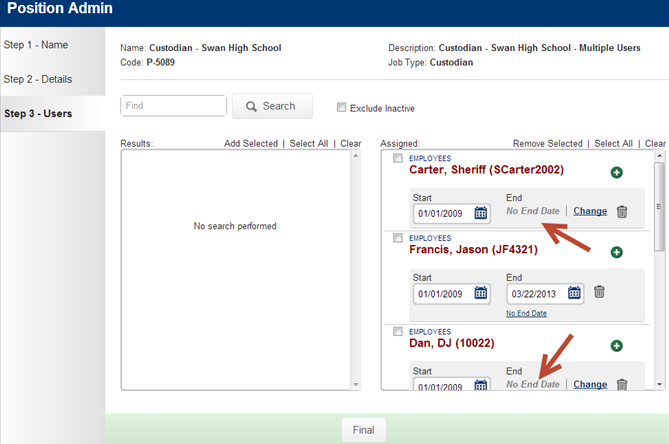
Task: Open start date calendar for Dan, DJ
Action: 481,385
